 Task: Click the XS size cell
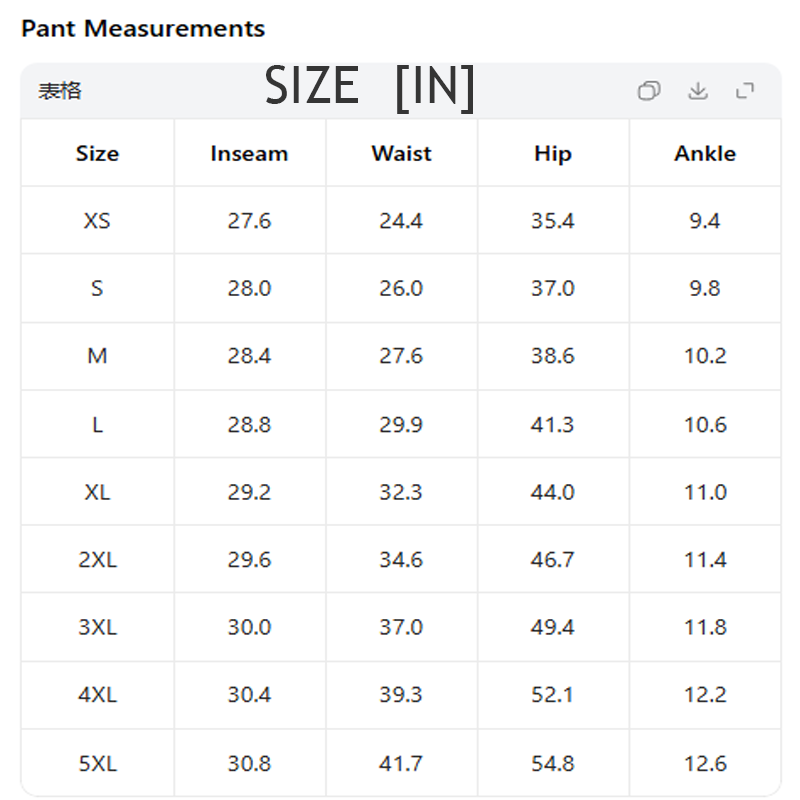point(97,221)
